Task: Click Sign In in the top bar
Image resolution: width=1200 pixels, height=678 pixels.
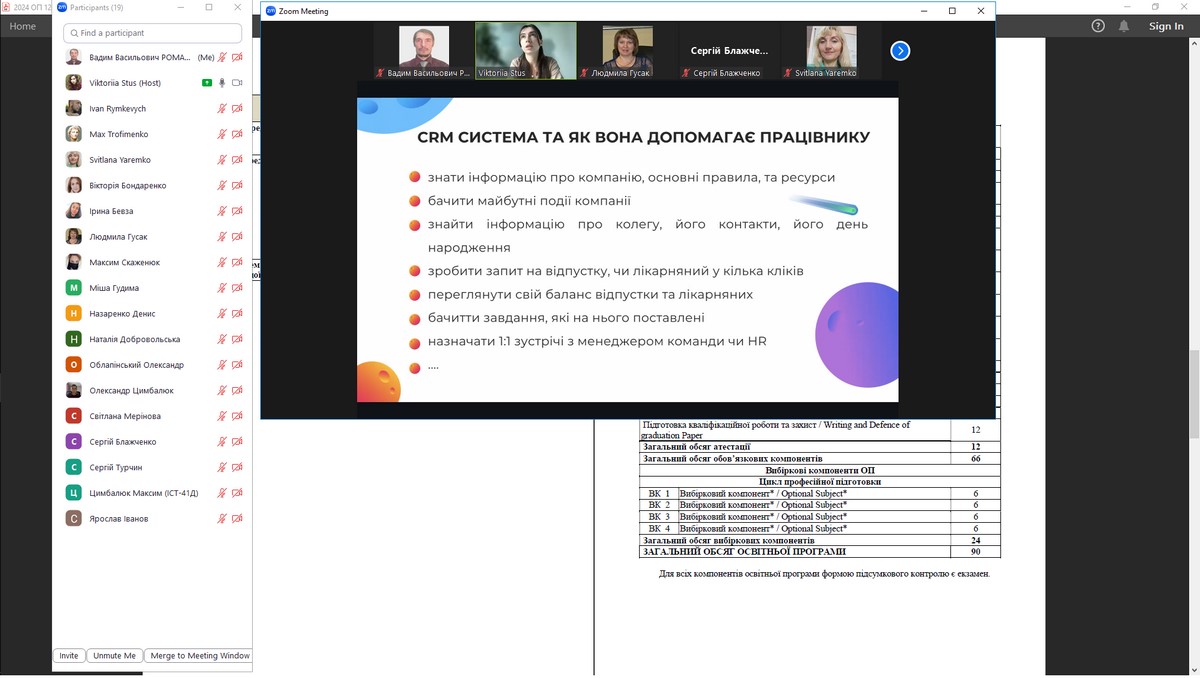Action: pyautogui.click(x=1166, y=26)
